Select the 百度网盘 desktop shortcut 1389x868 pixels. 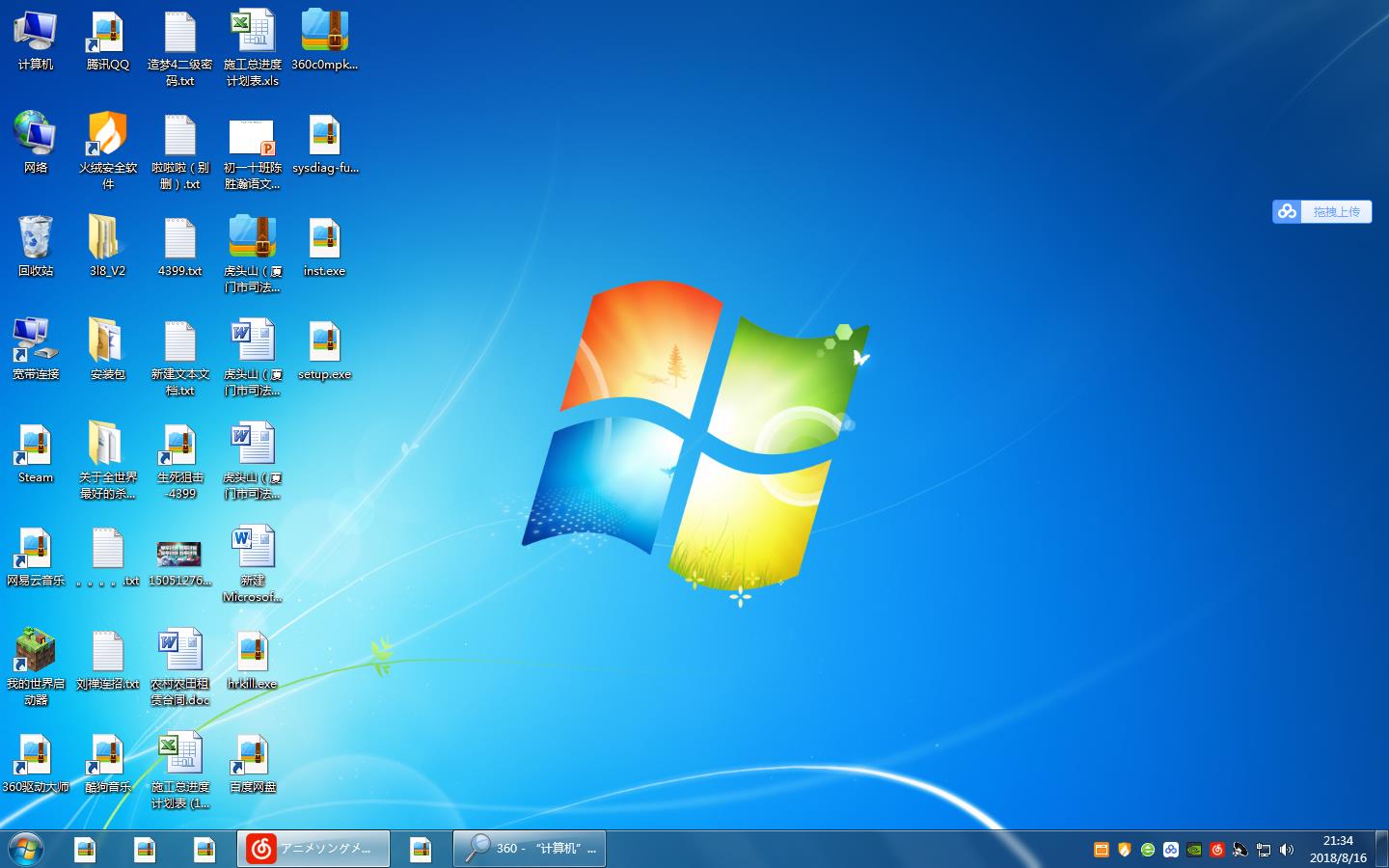click(253, 756)
